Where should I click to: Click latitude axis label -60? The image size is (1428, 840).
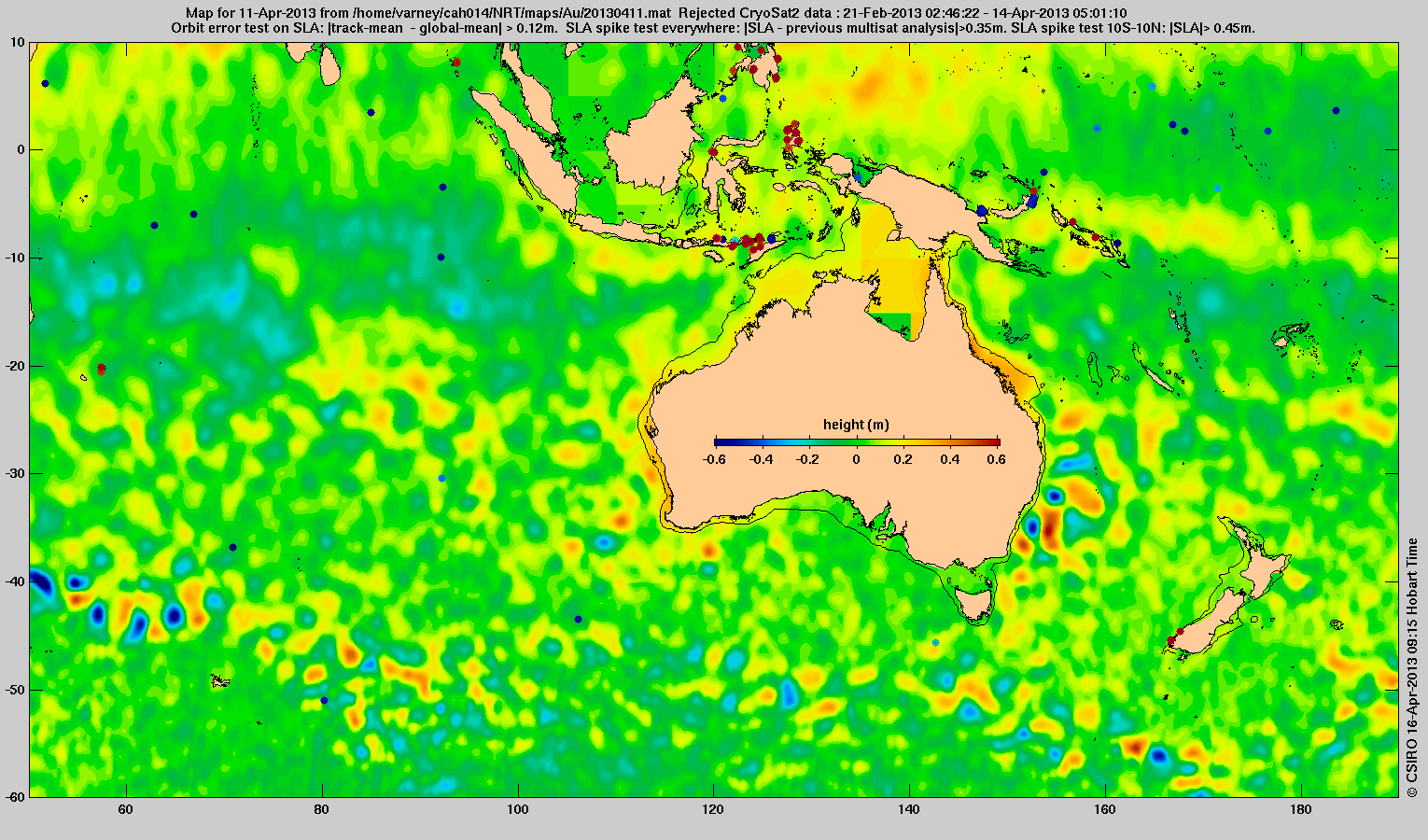point(14,796)
